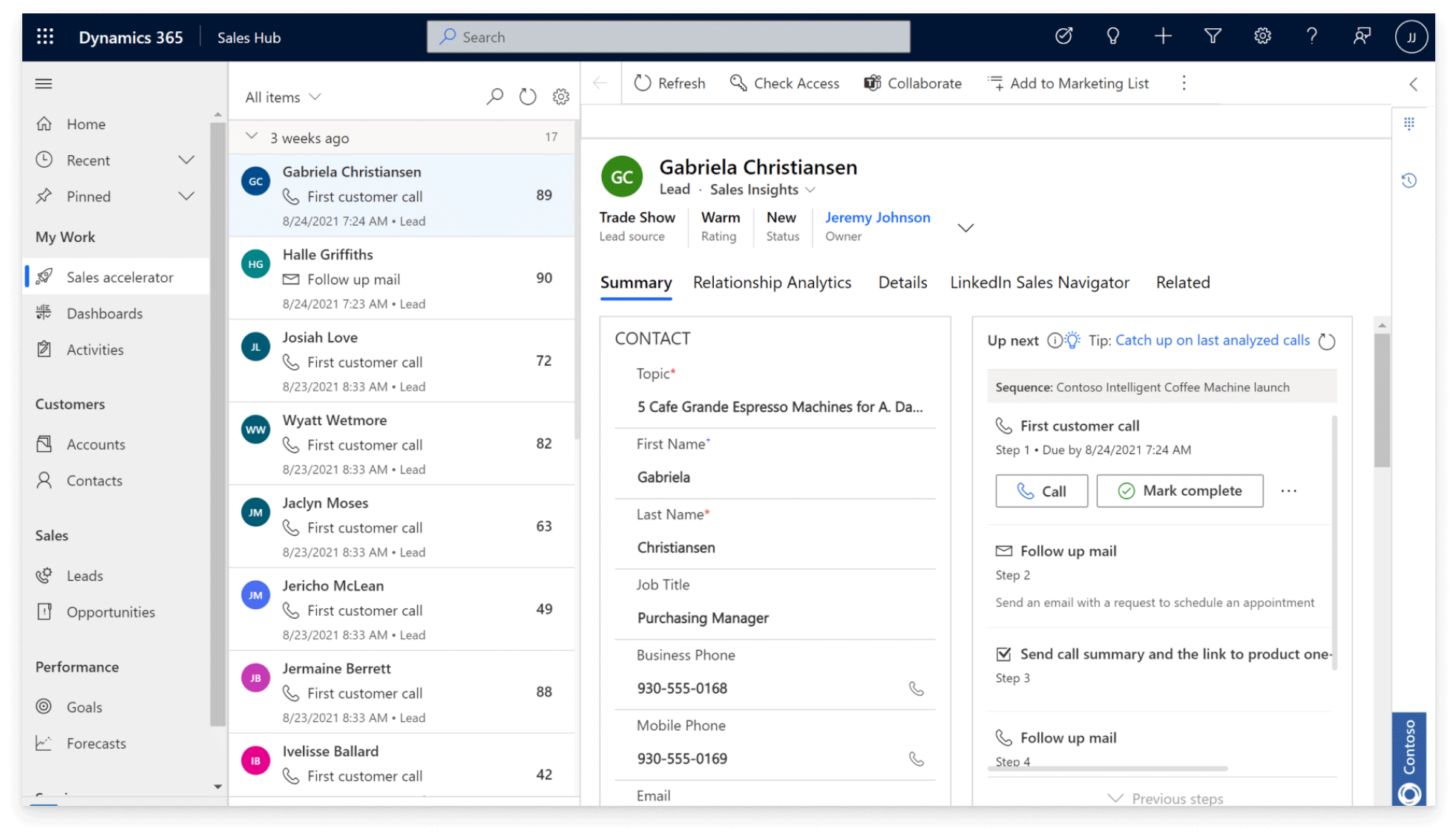Viewport: 1456px width, 837px height.
Task: Expand the Pinned section
Action: (186, 196)
